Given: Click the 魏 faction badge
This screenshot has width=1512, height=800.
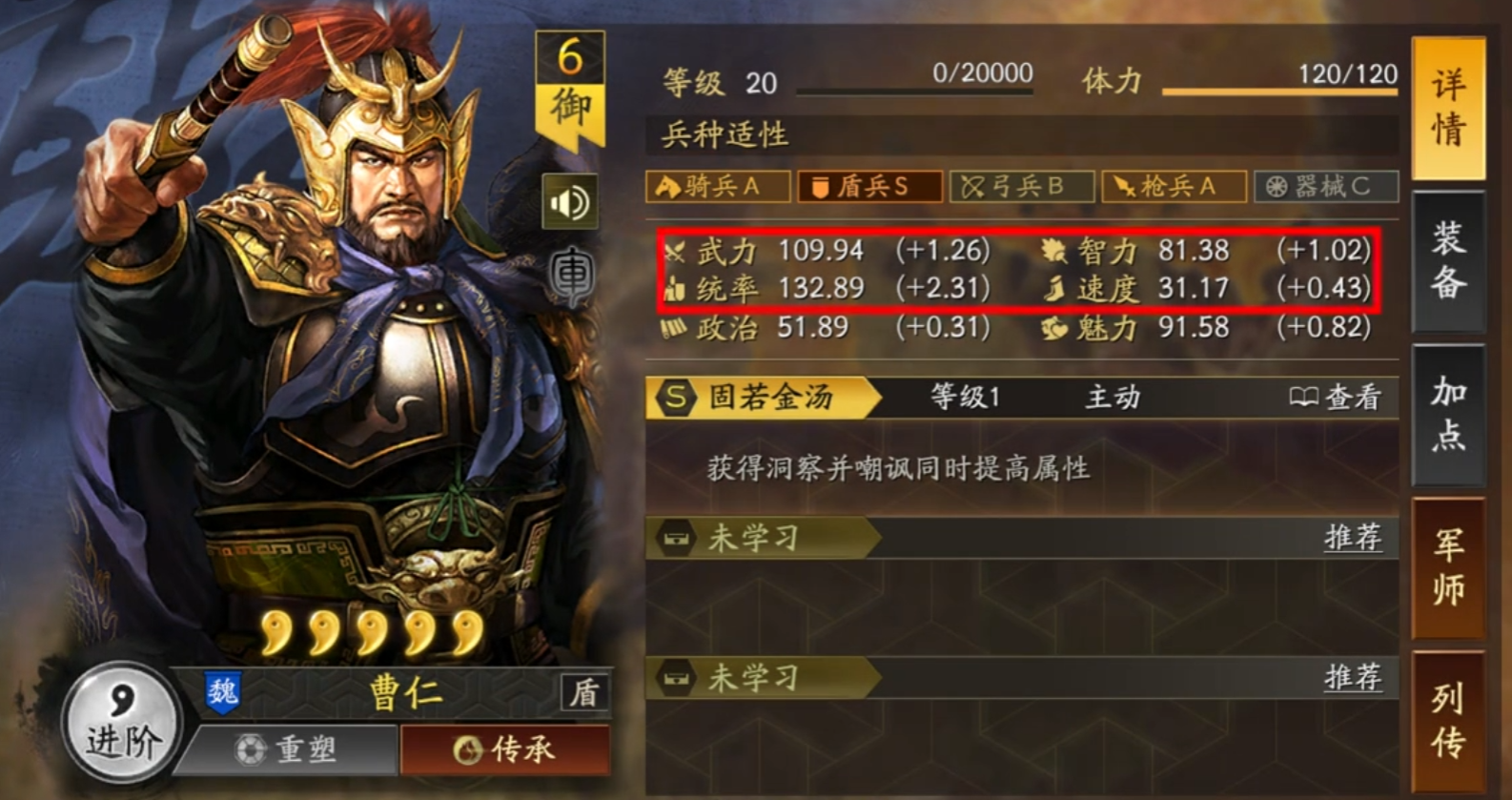Looking at the screenshot, I should 223,692.
